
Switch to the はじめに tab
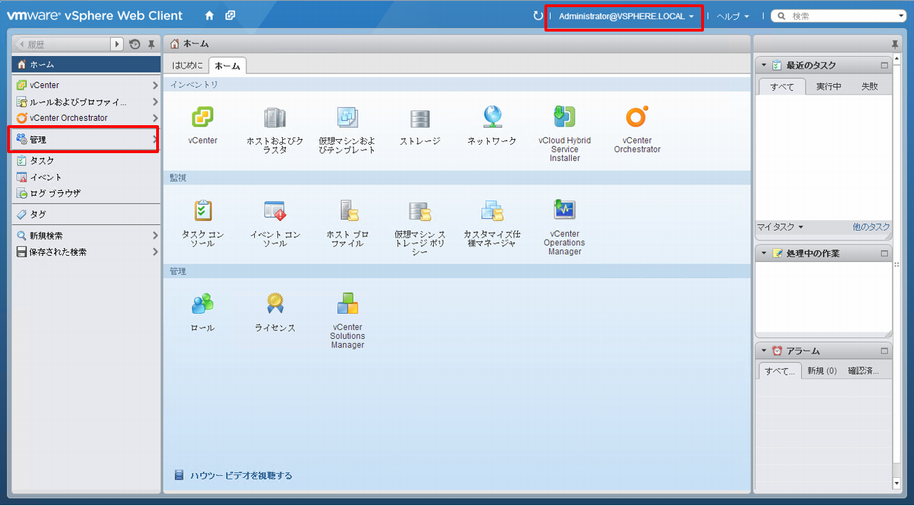tap(188, 66)
